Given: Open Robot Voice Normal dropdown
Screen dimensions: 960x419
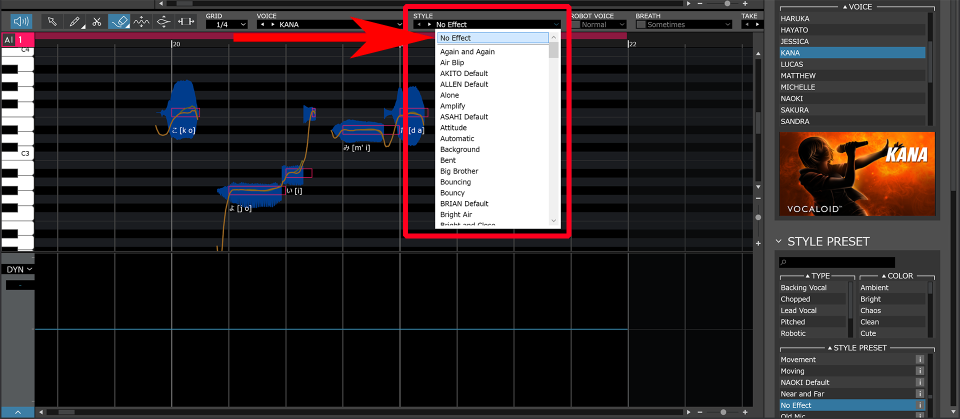Looking at the screenshot, I should click(x=603, y=25).
